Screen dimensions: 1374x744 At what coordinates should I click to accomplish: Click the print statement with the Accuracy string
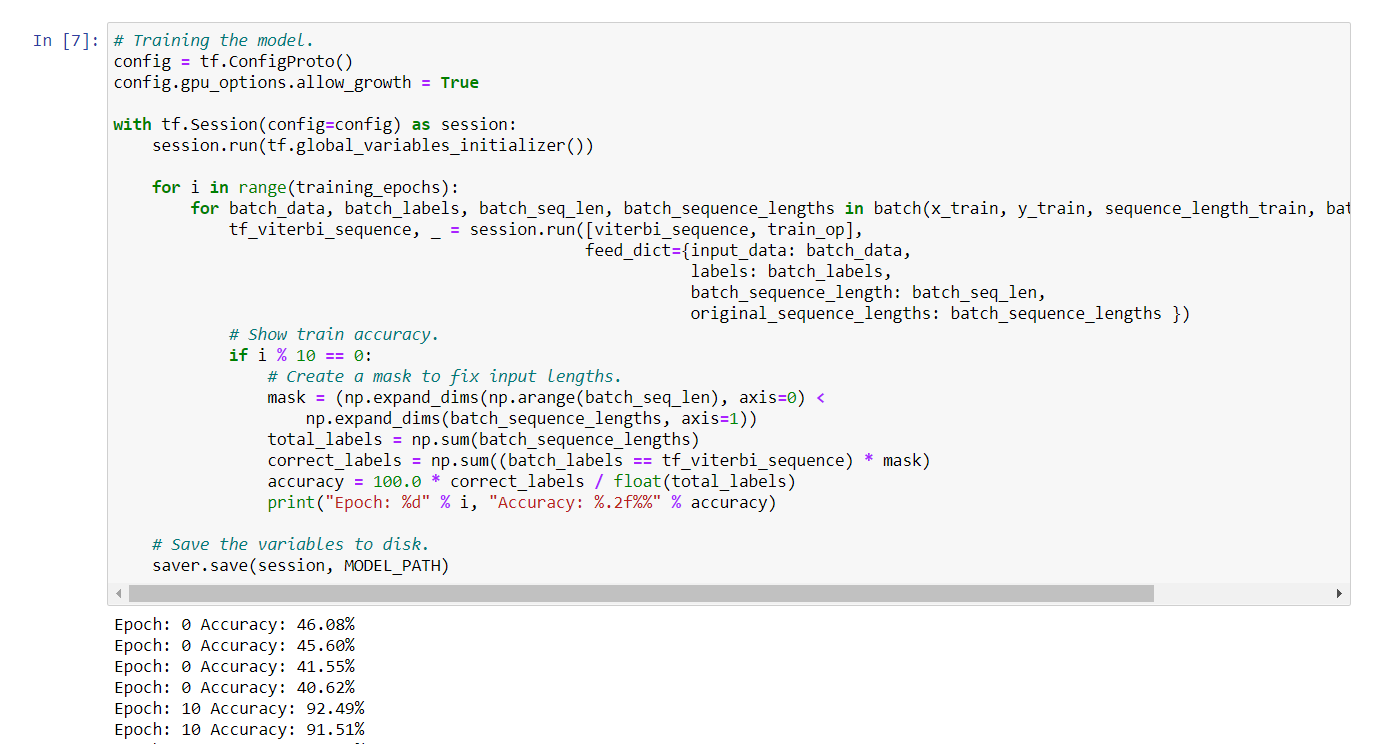[521, 503]
